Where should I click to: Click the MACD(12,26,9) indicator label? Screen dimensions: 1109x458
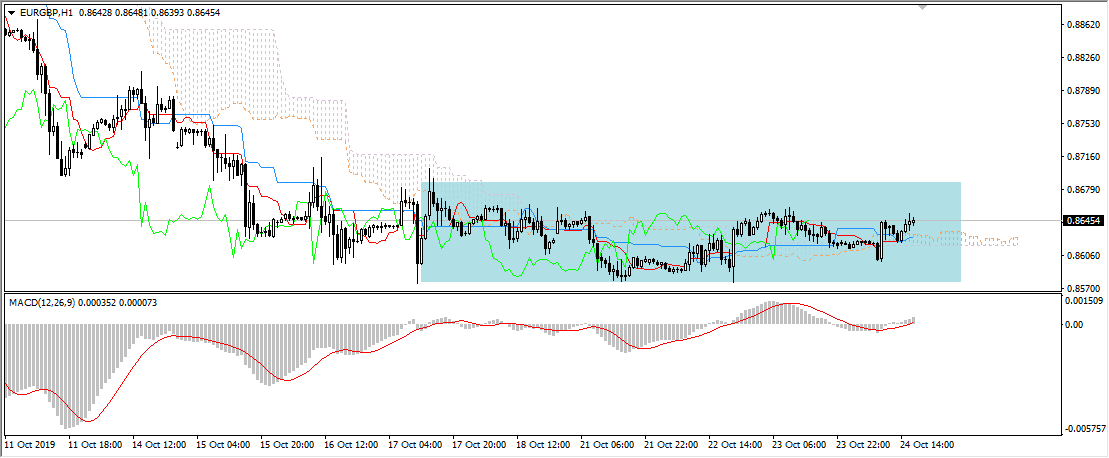point(42,303)
